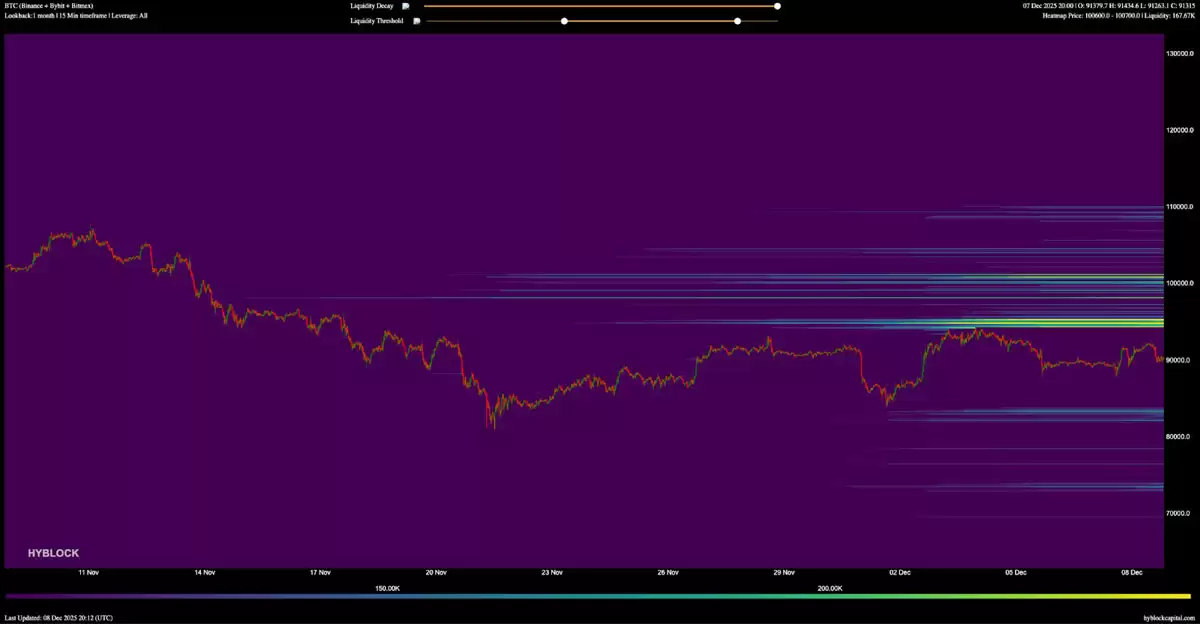Click the HYBLOCK watermark logo
The width and height of the screenshot is (1200, 624).
[53, 552]
